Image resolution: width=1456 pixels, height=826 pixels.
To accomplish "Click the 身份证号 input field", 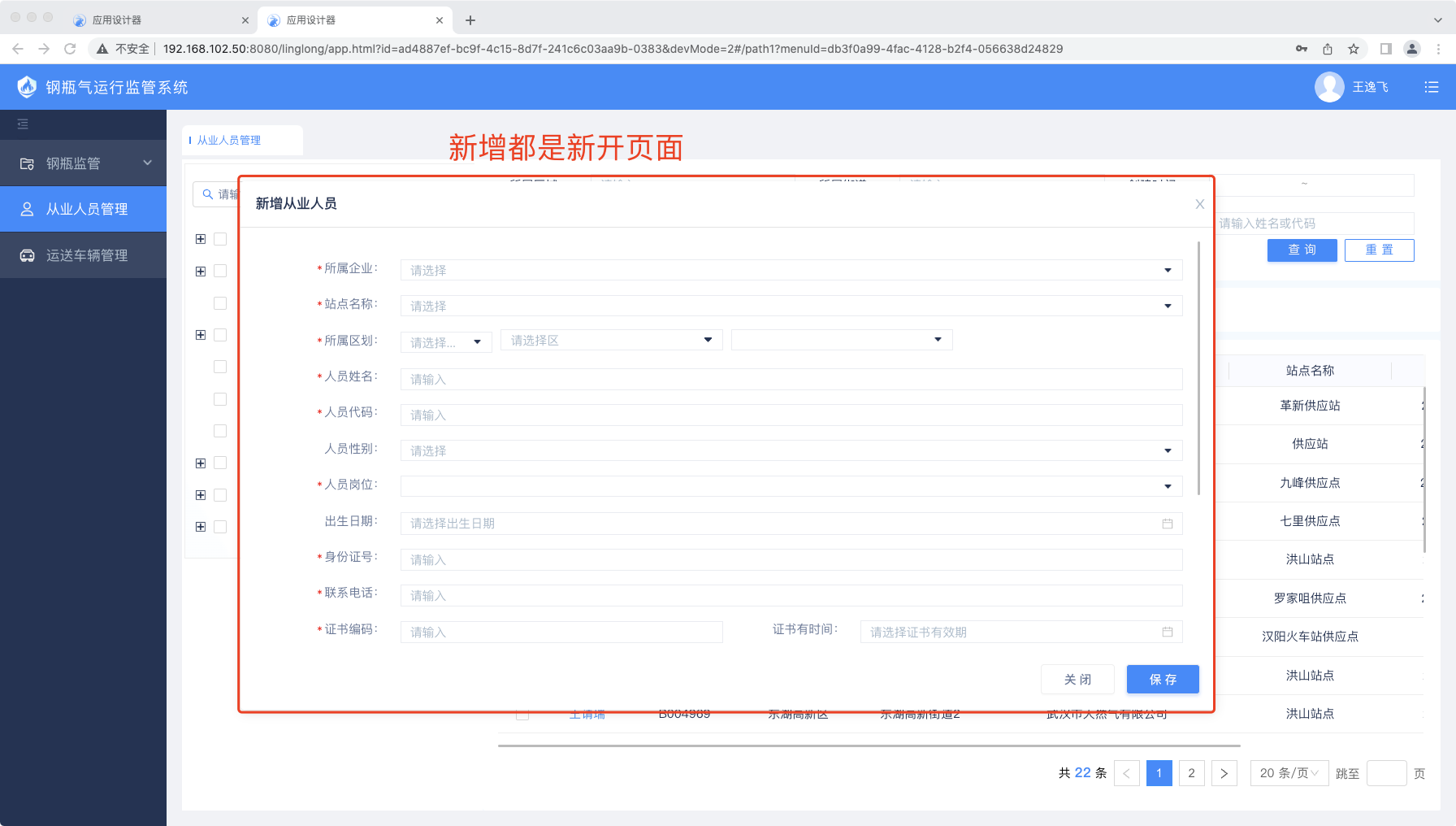I will 791,559.
